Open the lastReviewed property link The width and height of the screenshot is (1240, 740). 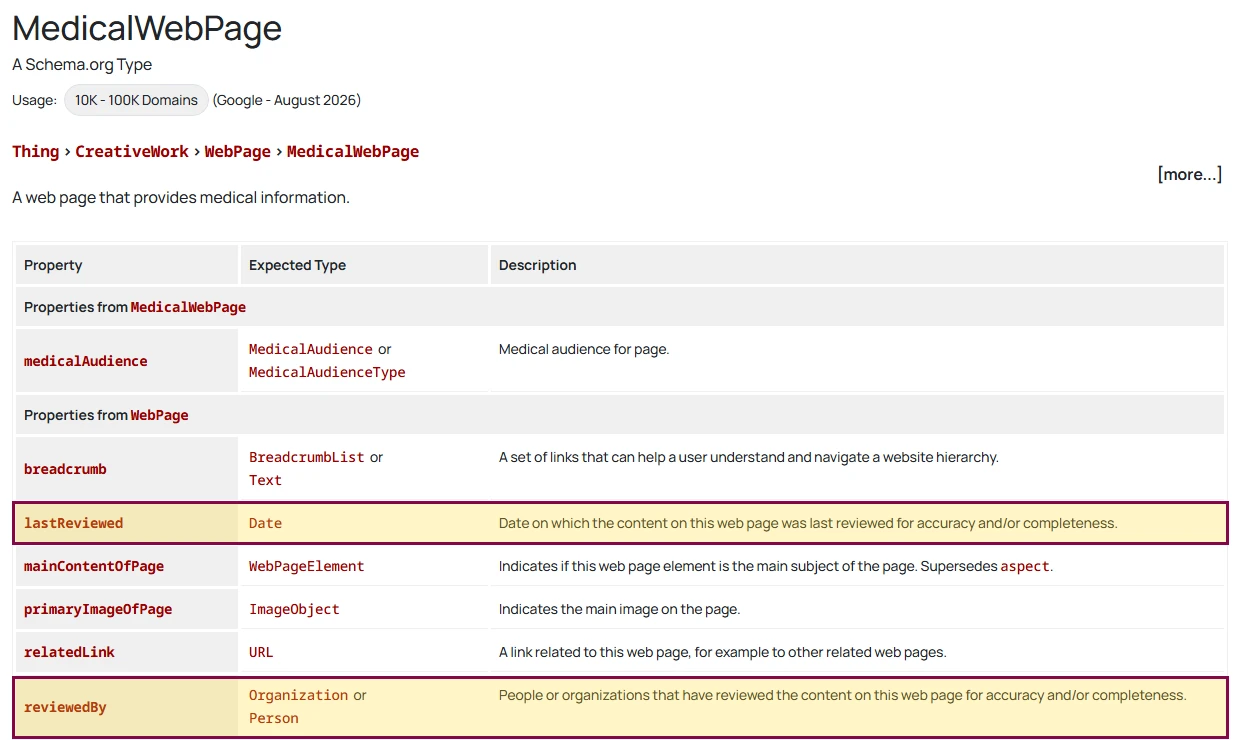click(x=74, y=523)
